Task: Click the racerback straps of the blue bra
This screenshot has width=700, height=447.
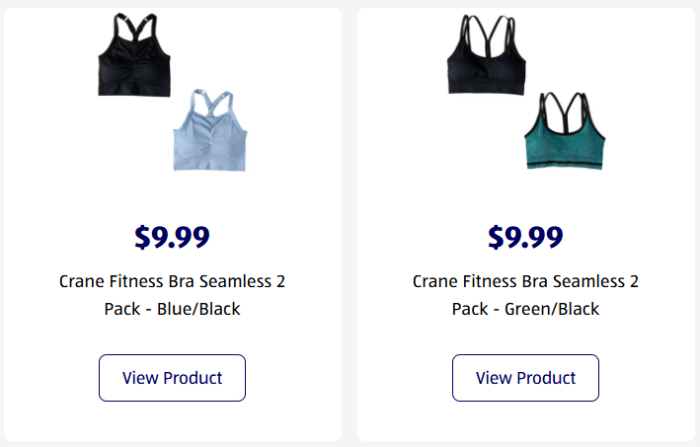Action: (x=210, y=103)
